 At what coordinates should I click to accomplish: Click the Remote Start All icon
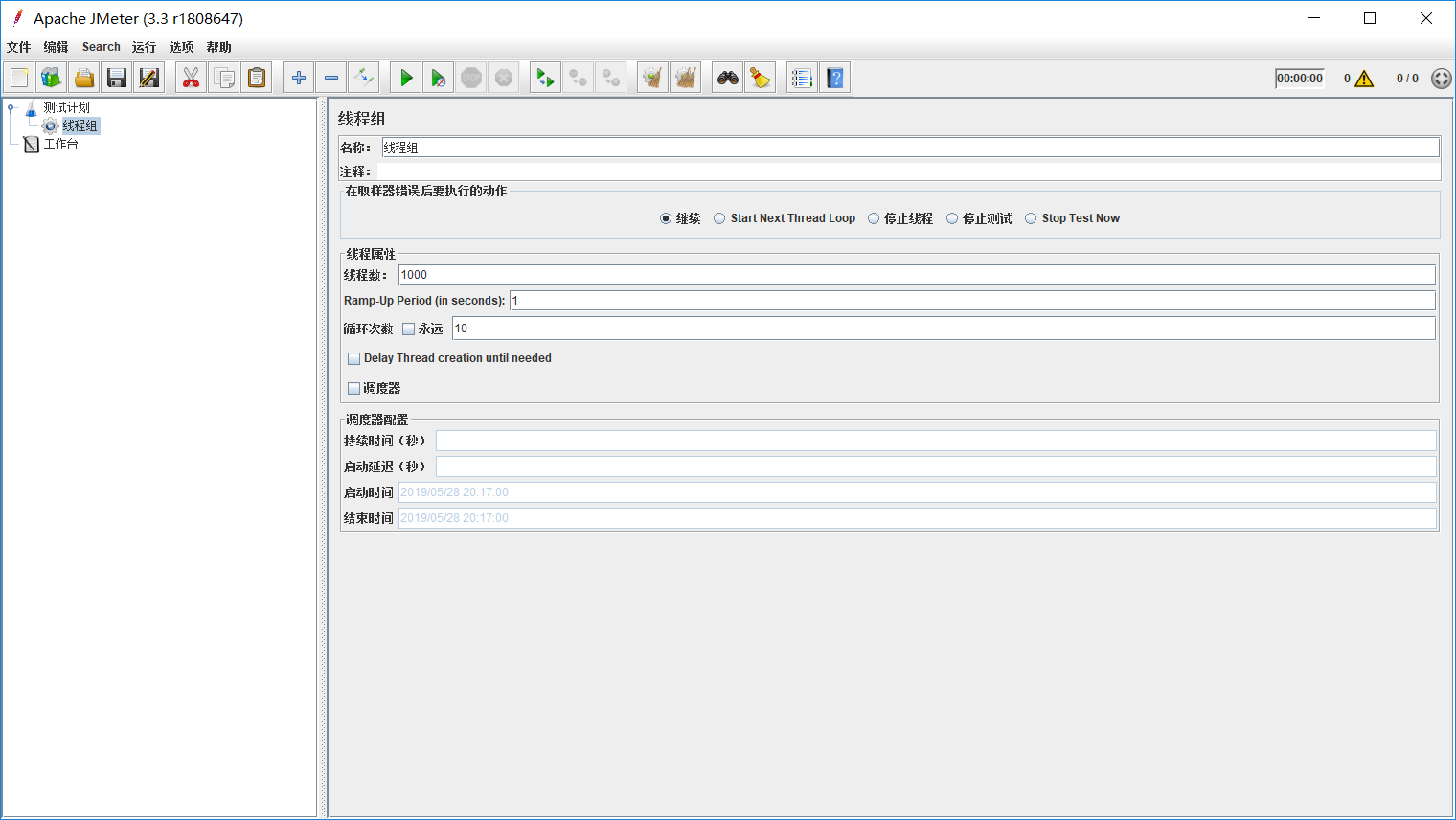click(x=545, y=77)
